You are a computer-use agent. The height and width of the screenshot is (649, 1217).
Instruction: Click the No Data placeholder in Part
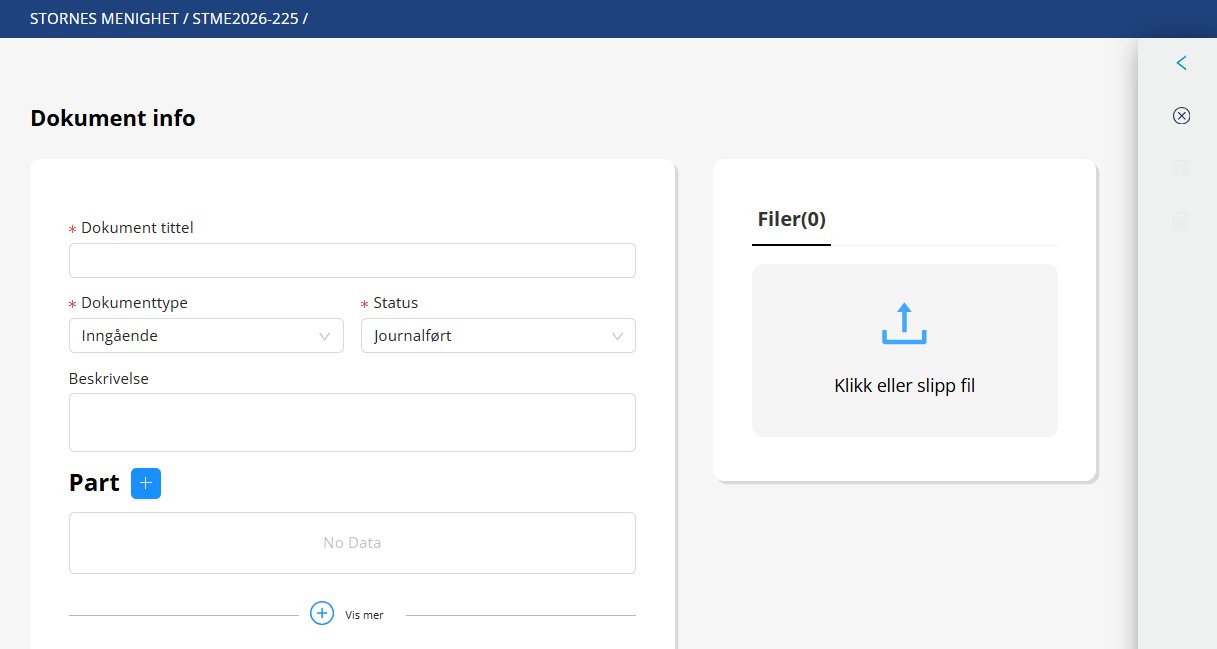(x=352, y=543)
